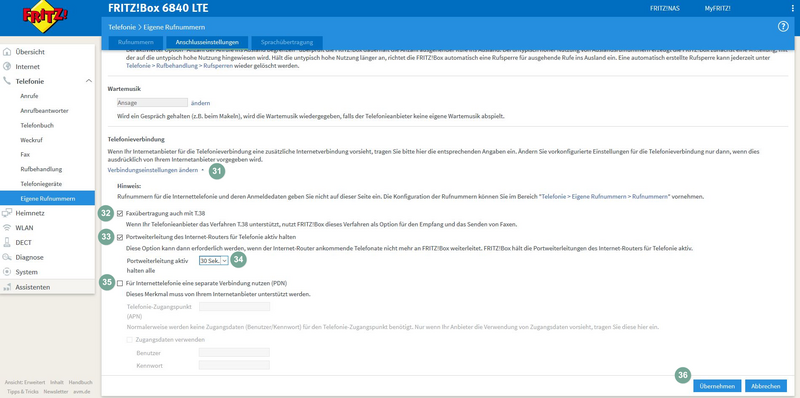Select Telefonbuch in the sidebar
Viewport: 800px width, 398px height.
tap(37, 125)
